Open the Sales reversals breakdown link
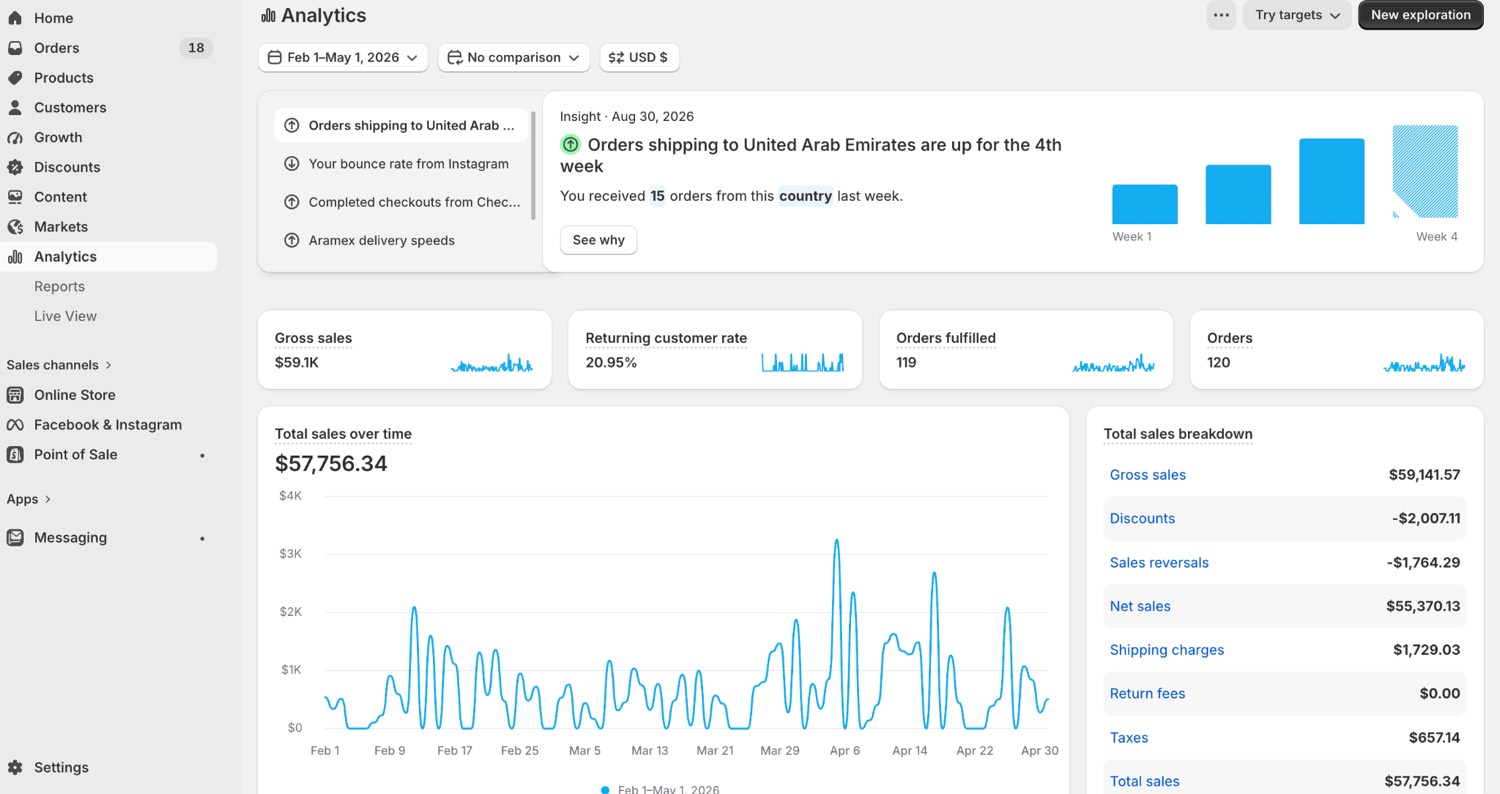 pos(1159,563)
